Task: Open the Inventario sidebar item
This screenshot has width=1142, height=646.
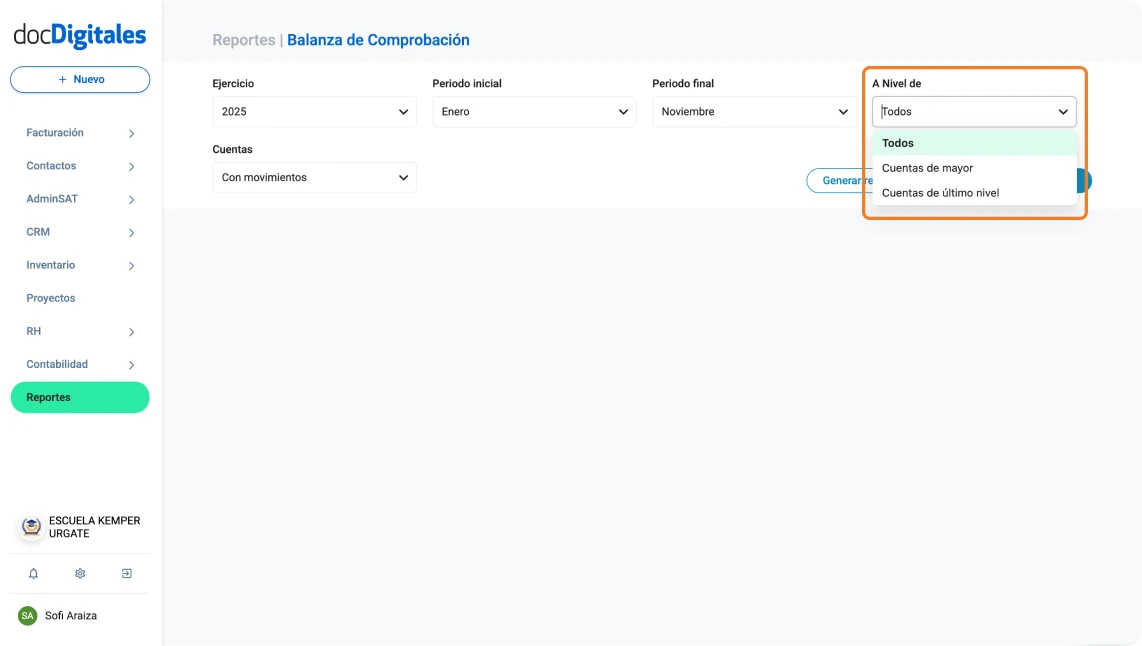Action: (x=80, y=265)
